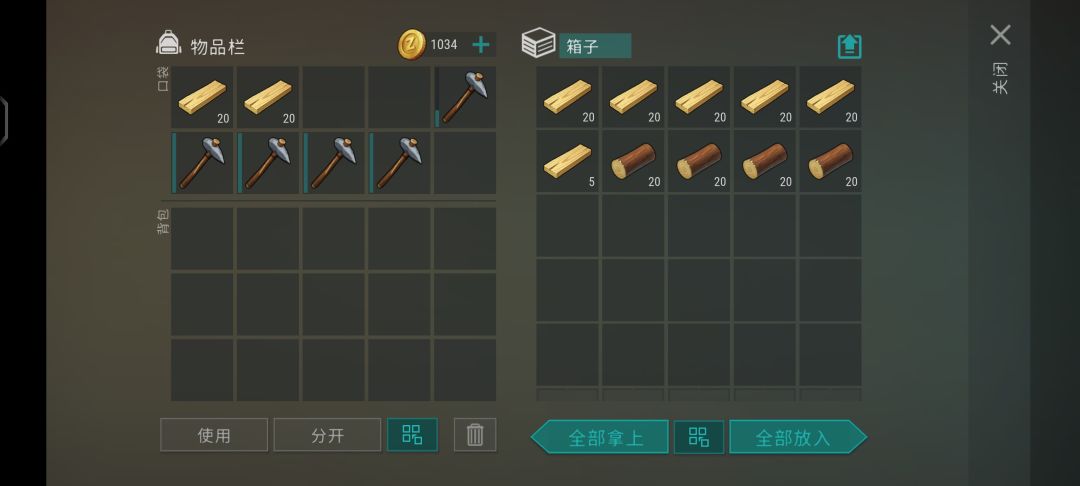Deposit everything with 全部放入
This screenshot has height=486, width=1080.
[798, 437]
